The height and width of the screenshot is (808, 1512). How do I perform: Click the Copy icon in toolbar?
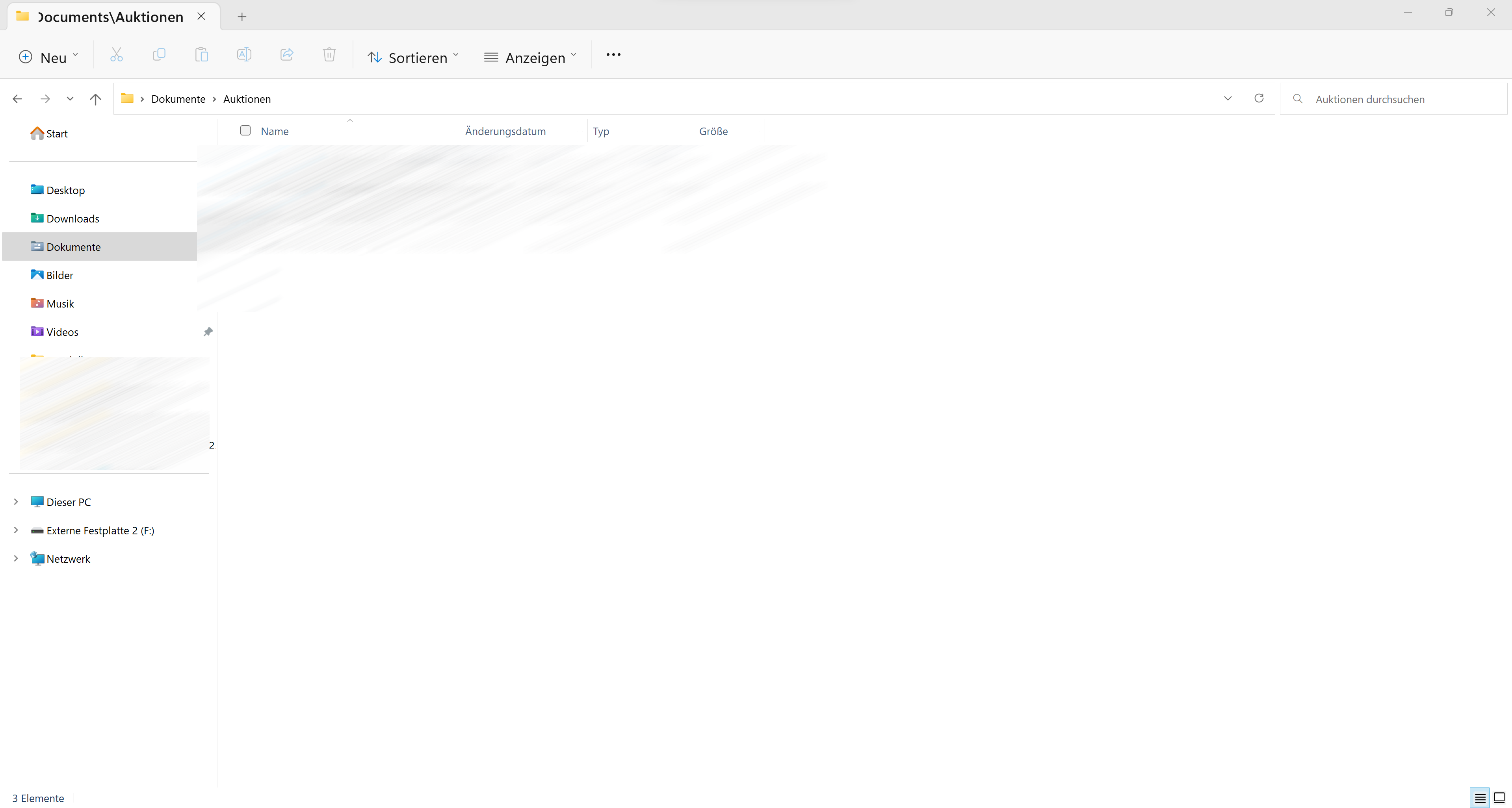(159, 55)
